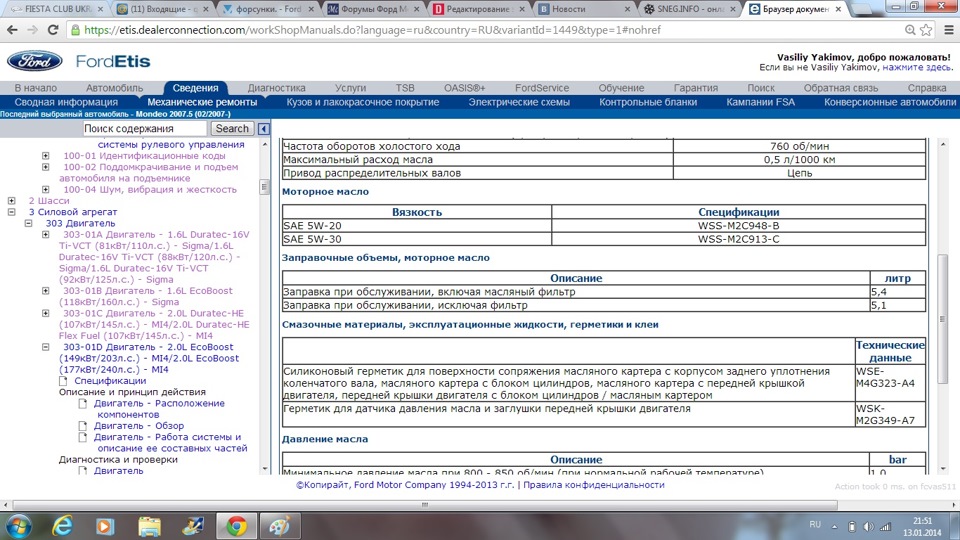Switch to FIESTA CLUB browser tab

pyautogui.click(x=57, y=9)
